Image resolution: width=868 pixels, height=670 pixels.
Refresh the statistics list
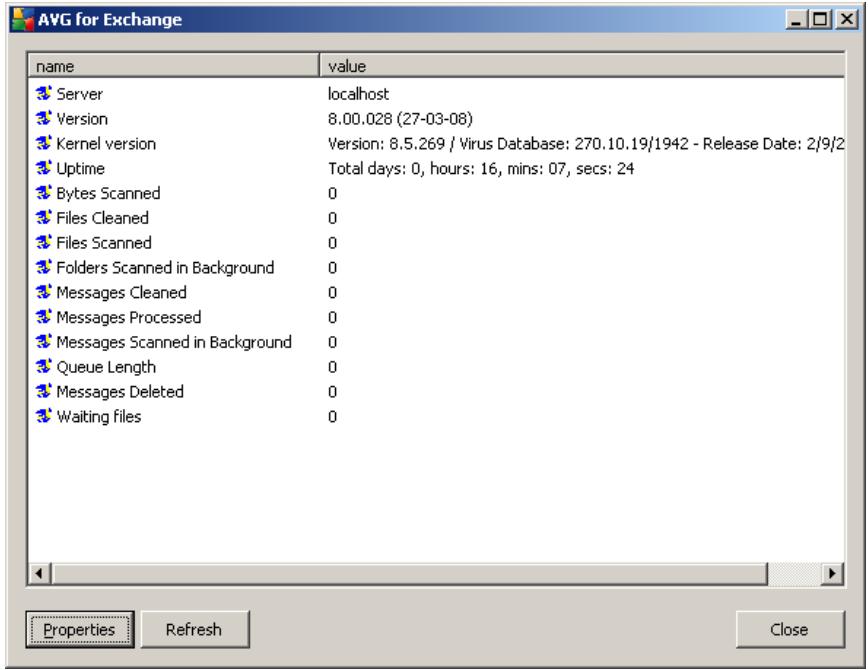coord(195,630)
